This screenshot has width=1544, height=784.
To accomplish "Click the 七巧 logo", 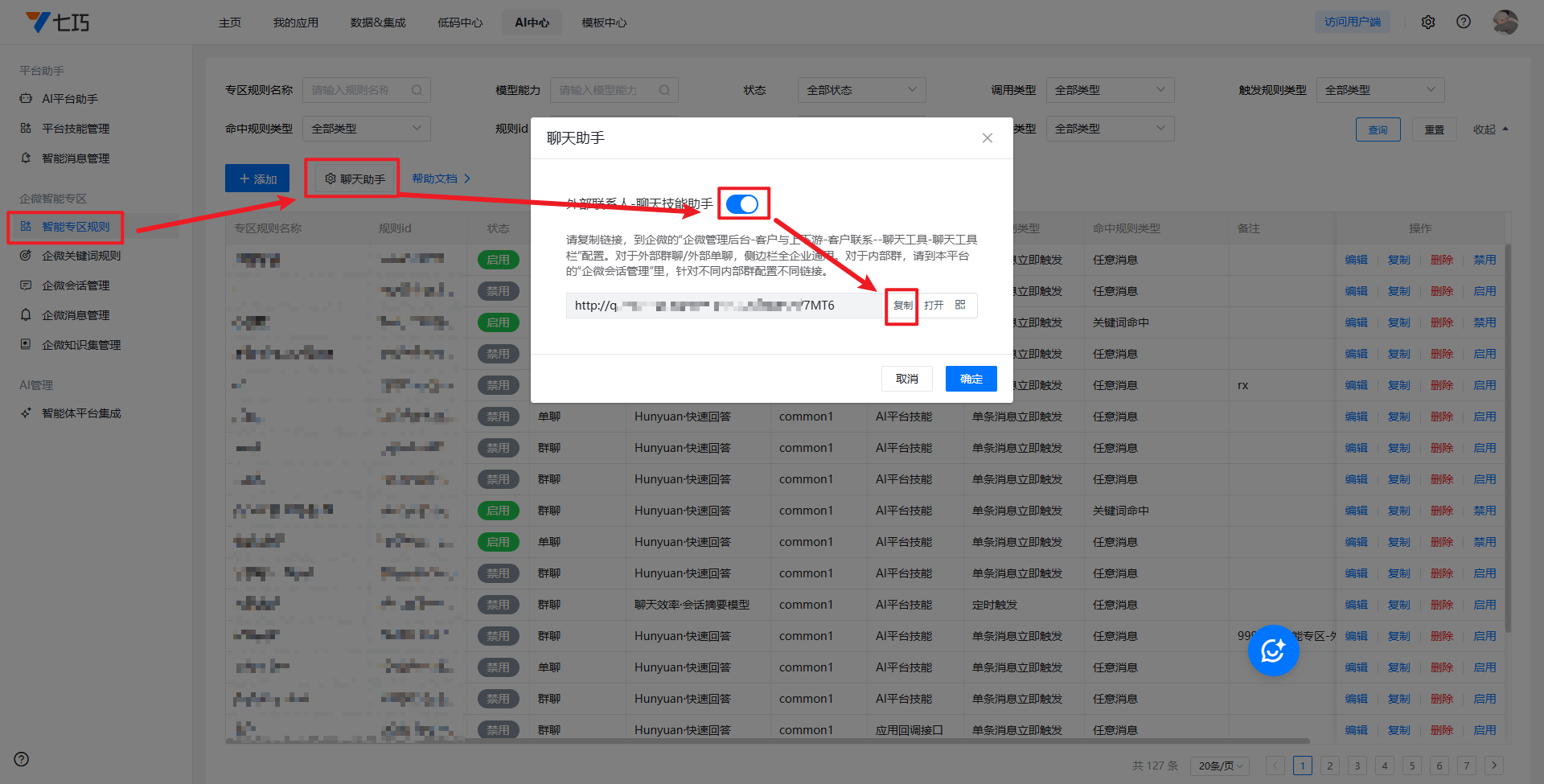I will tap(58, 22).
